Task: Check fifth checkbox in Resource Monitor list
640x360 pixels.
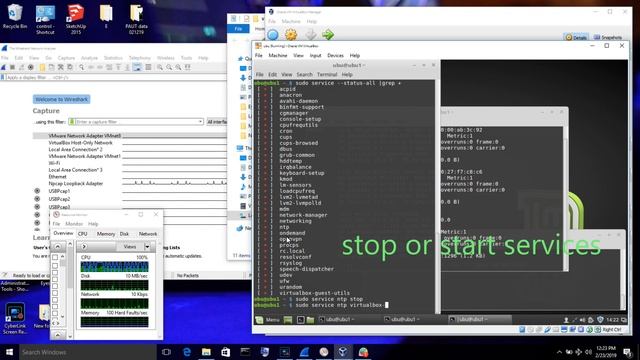Action: coord(55,286)
